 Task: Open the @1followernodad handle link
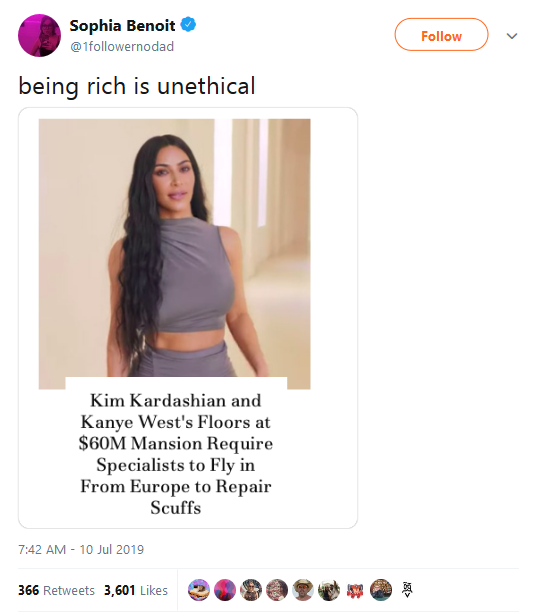[x=122, y=46]
